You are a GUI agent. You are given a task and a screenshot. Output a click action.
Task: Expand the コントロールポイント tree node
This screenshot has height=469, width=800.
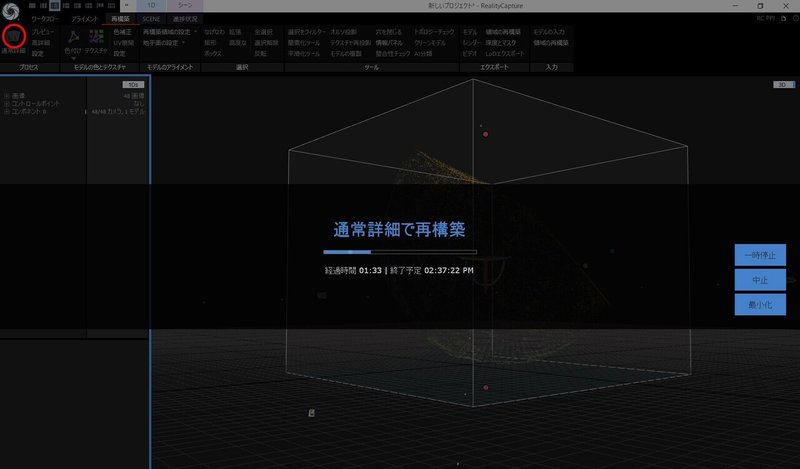point(7,104)
